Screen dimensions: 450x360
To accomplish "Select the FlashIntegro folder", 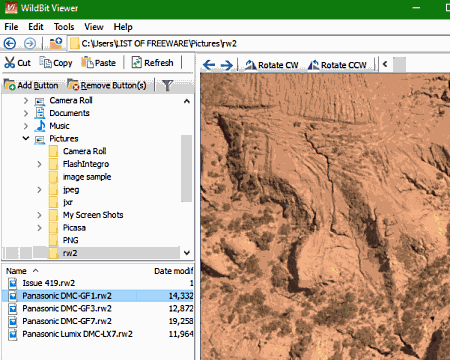I will coord(86,164).
